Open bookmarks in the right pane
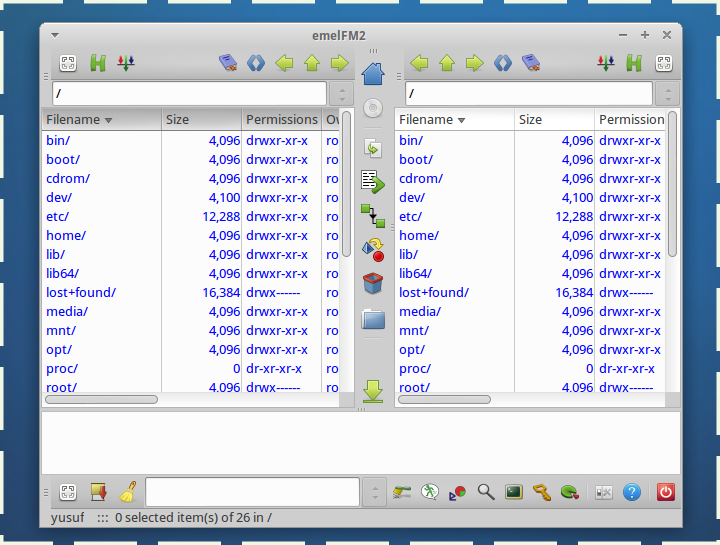This screenshot has height=545, width=720. (x=531, y=63)
